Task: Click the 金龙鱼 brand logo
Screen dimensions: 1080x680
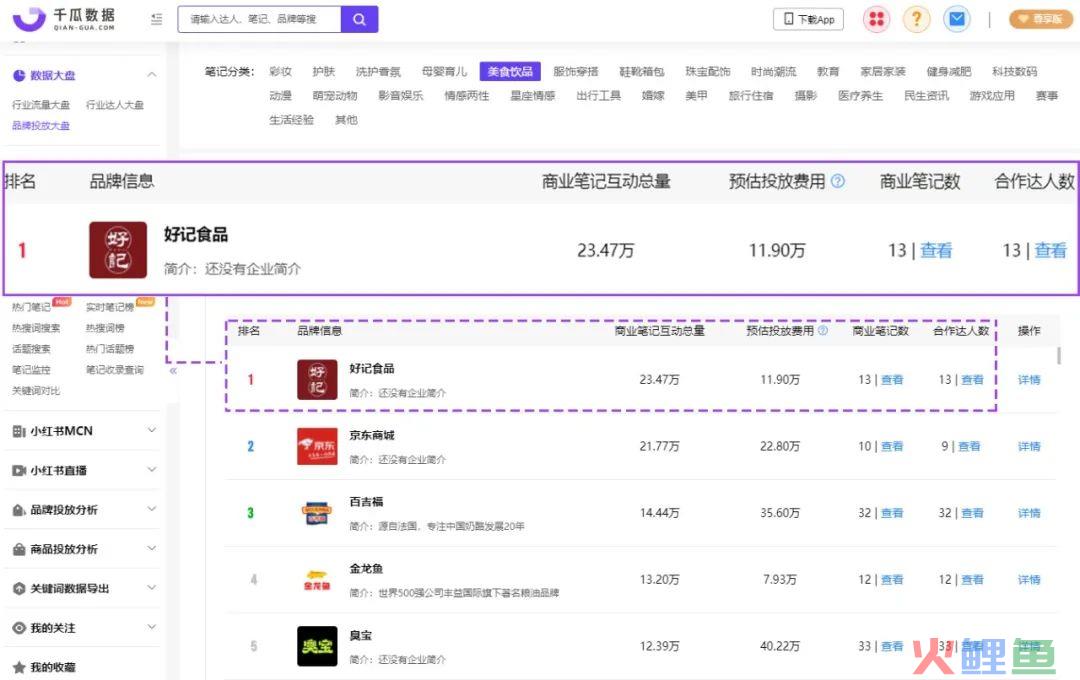Action: click(317, 579)
